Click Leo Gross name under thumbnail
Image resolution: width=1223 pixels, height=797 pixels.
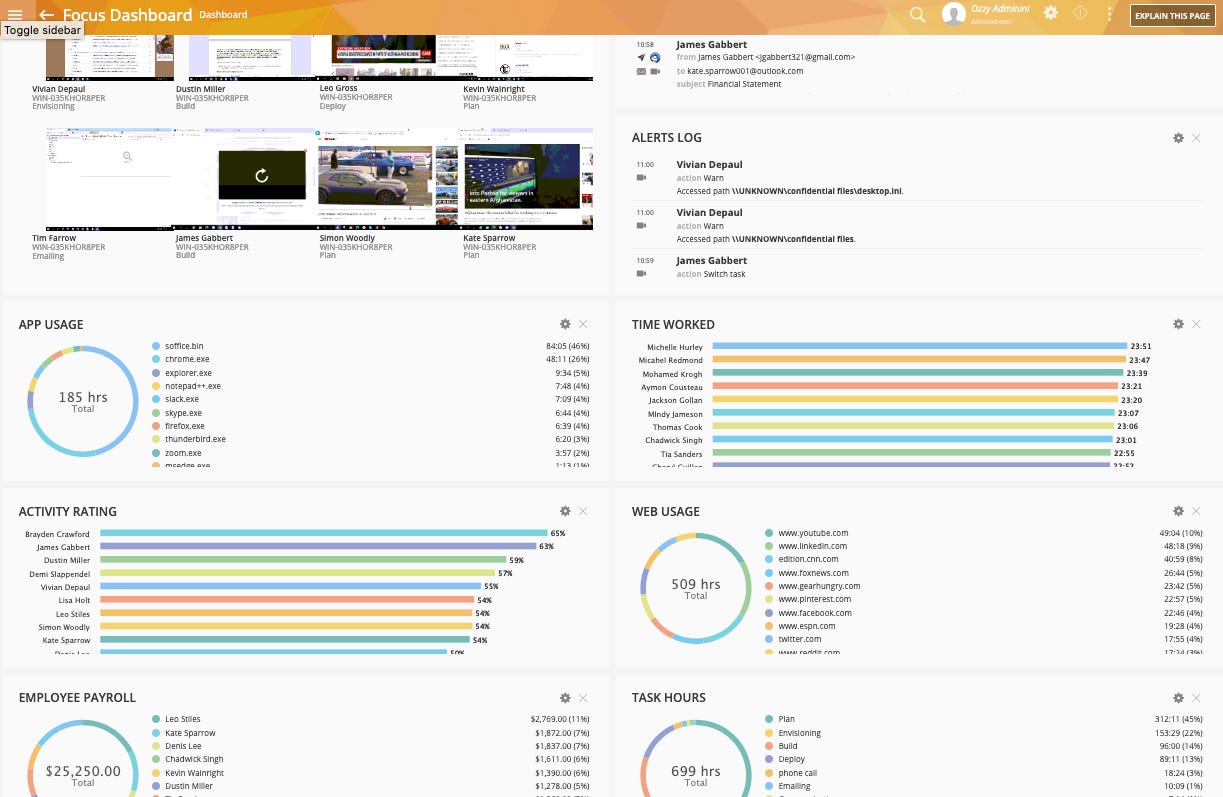tap(338, 89)
